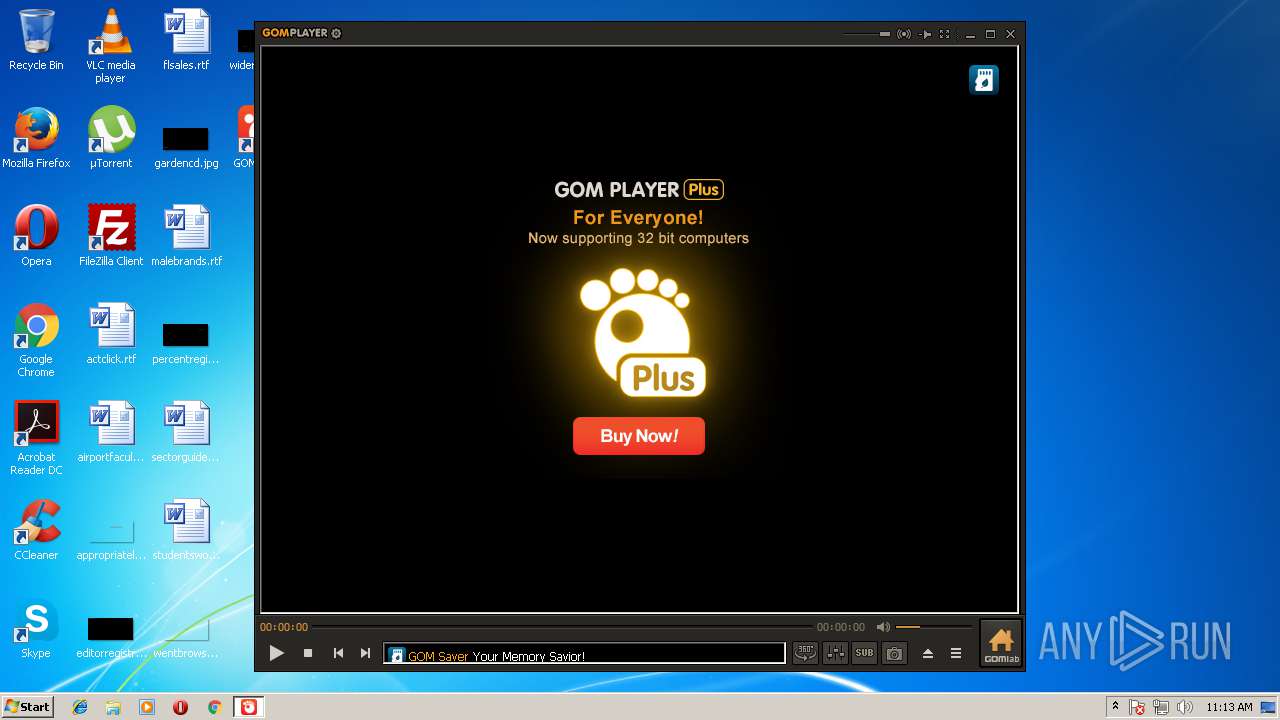Screen dimensions: 1280x720
Task: Open the clock showing 11:13 AM
Action: click(1229, 707)
